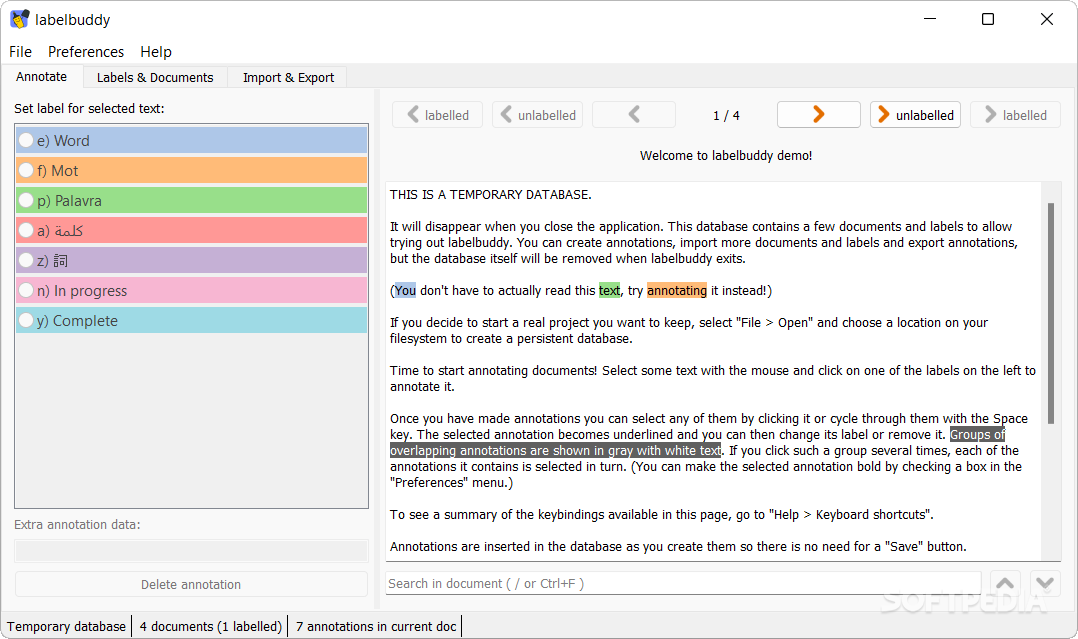Click the orange-highlighted 'annotating' annotation
1078x639 pixels.
click(676, 290)
